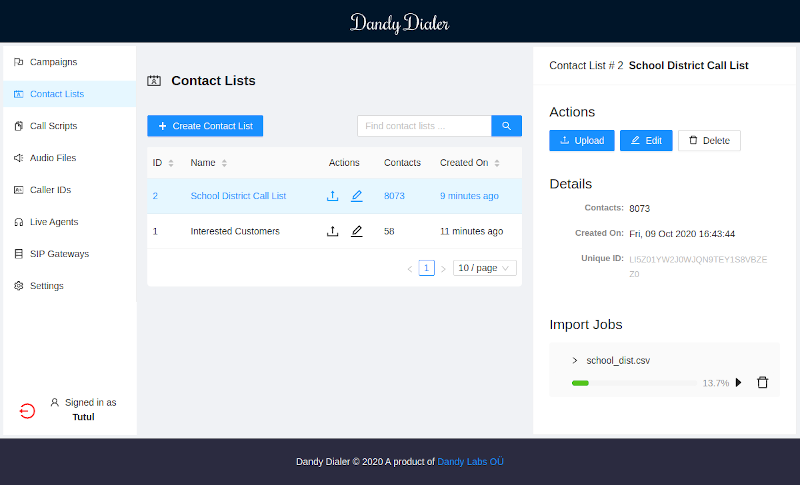Click the magnifier search button
Image resolution: width=800 pixels, height=485 pixels.
pyautogui.click(x=506, y=126)
